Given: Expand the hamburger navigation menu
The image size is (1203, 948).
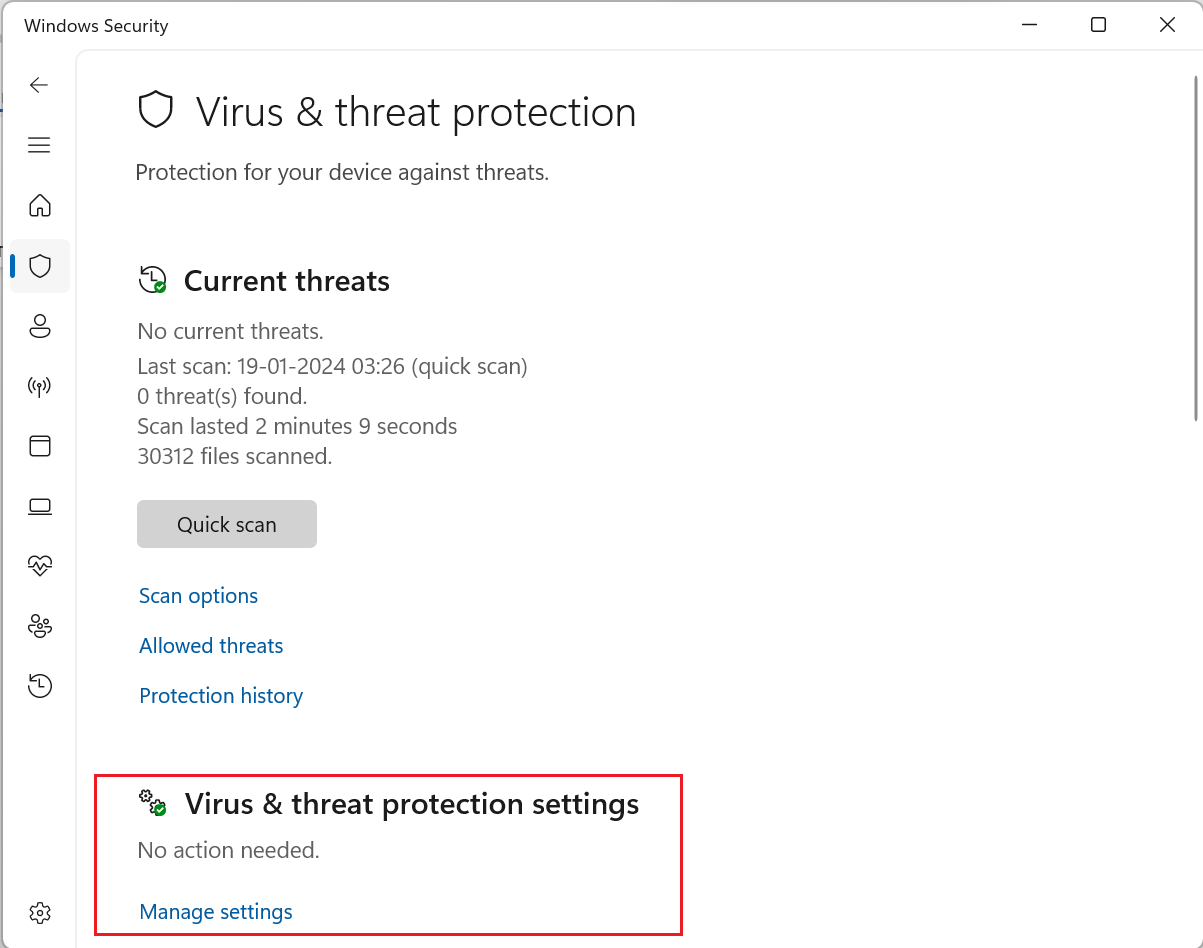Looking at the screenshot, I should (39, 146).
